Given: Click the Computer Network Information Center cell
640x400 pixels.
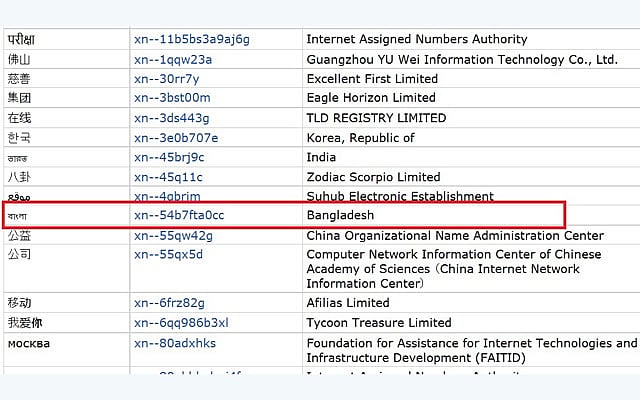Looking at the screenshot, I should [471, 269].
